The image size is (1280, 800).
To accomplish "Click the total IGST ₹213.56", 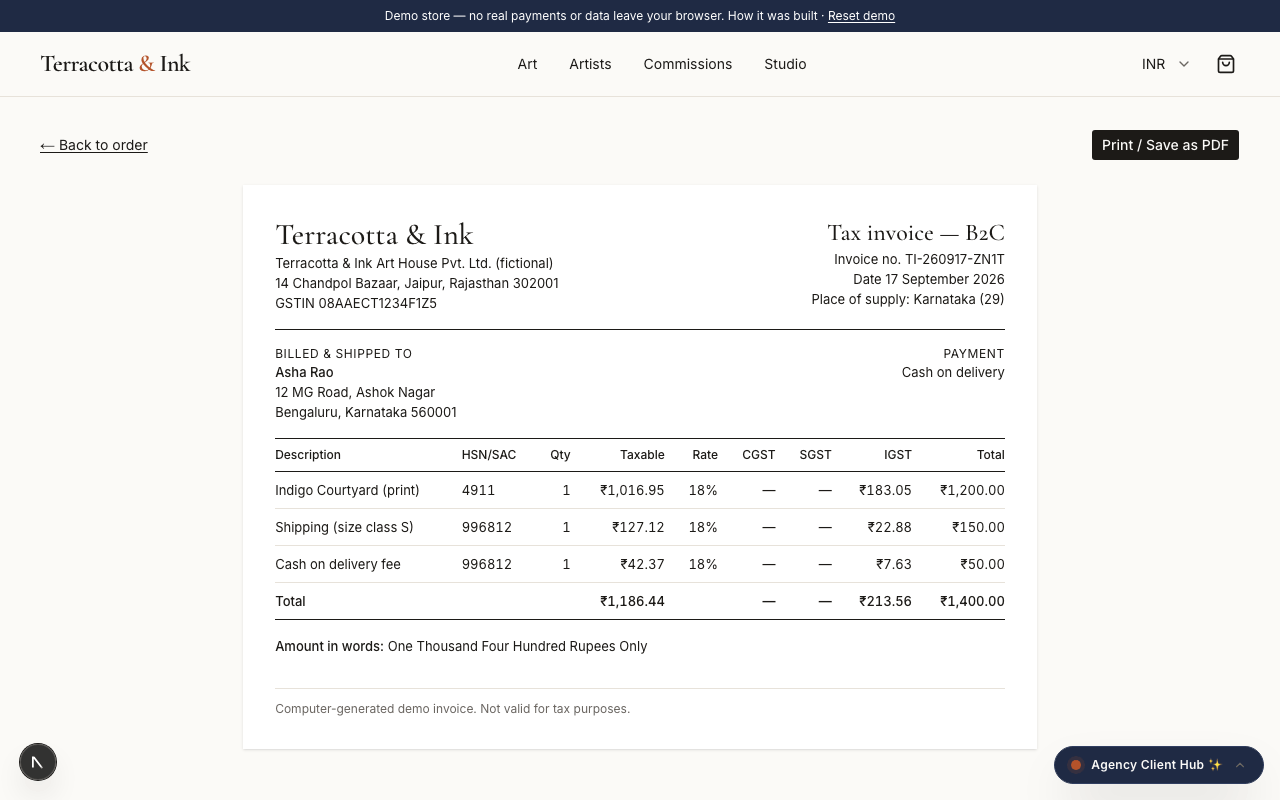I will pos(885,601).
